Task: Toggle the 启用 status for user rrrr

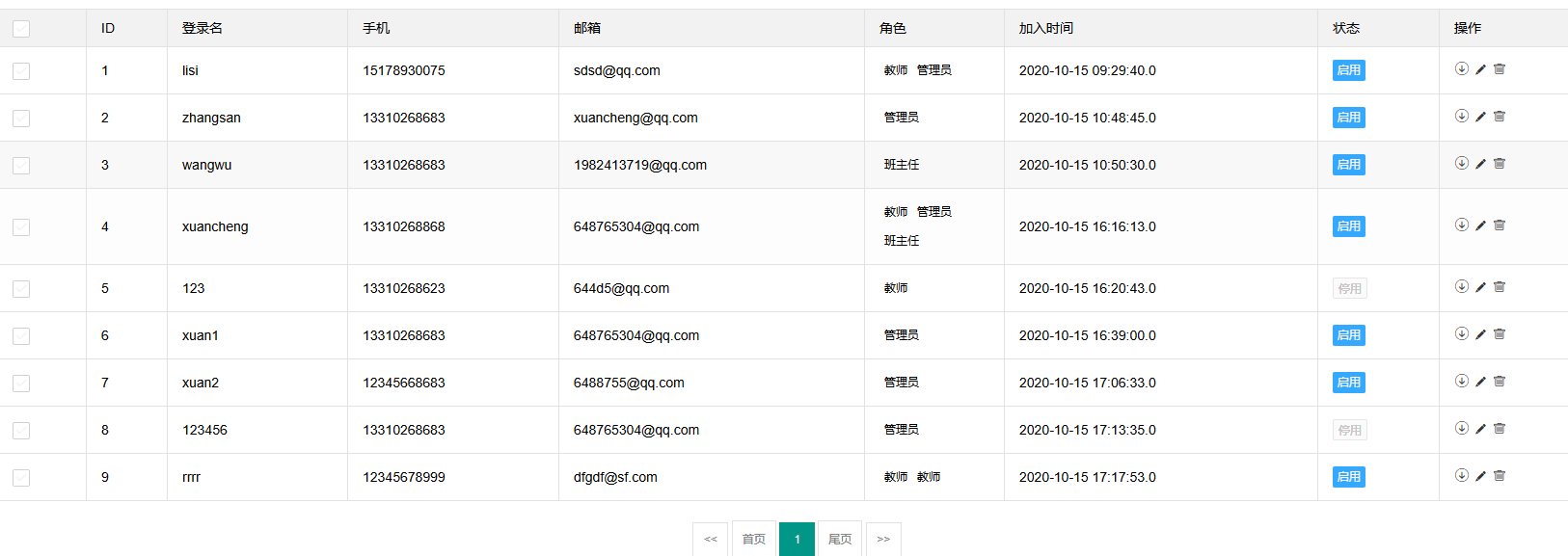Action: click(x=1349, y=477)
